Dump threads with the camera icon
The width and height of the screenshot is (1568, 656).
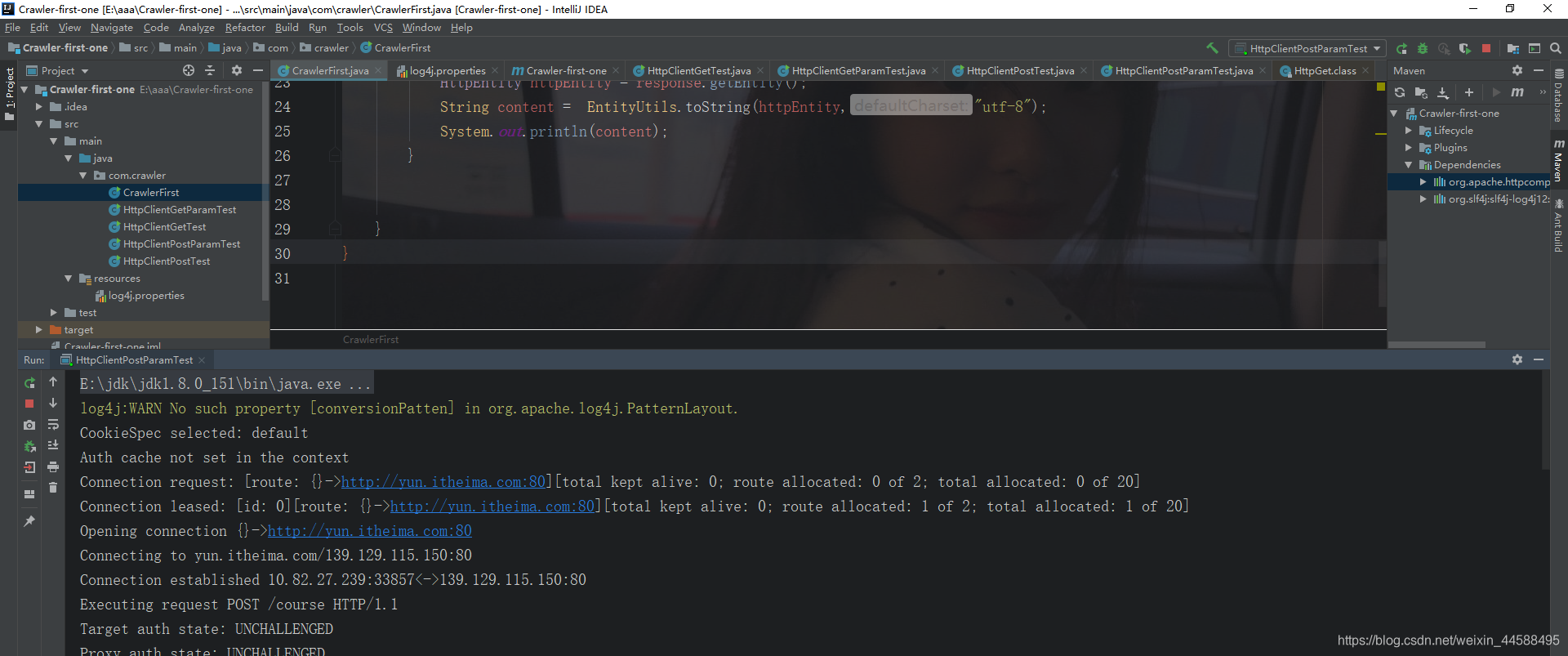point(29,425)
